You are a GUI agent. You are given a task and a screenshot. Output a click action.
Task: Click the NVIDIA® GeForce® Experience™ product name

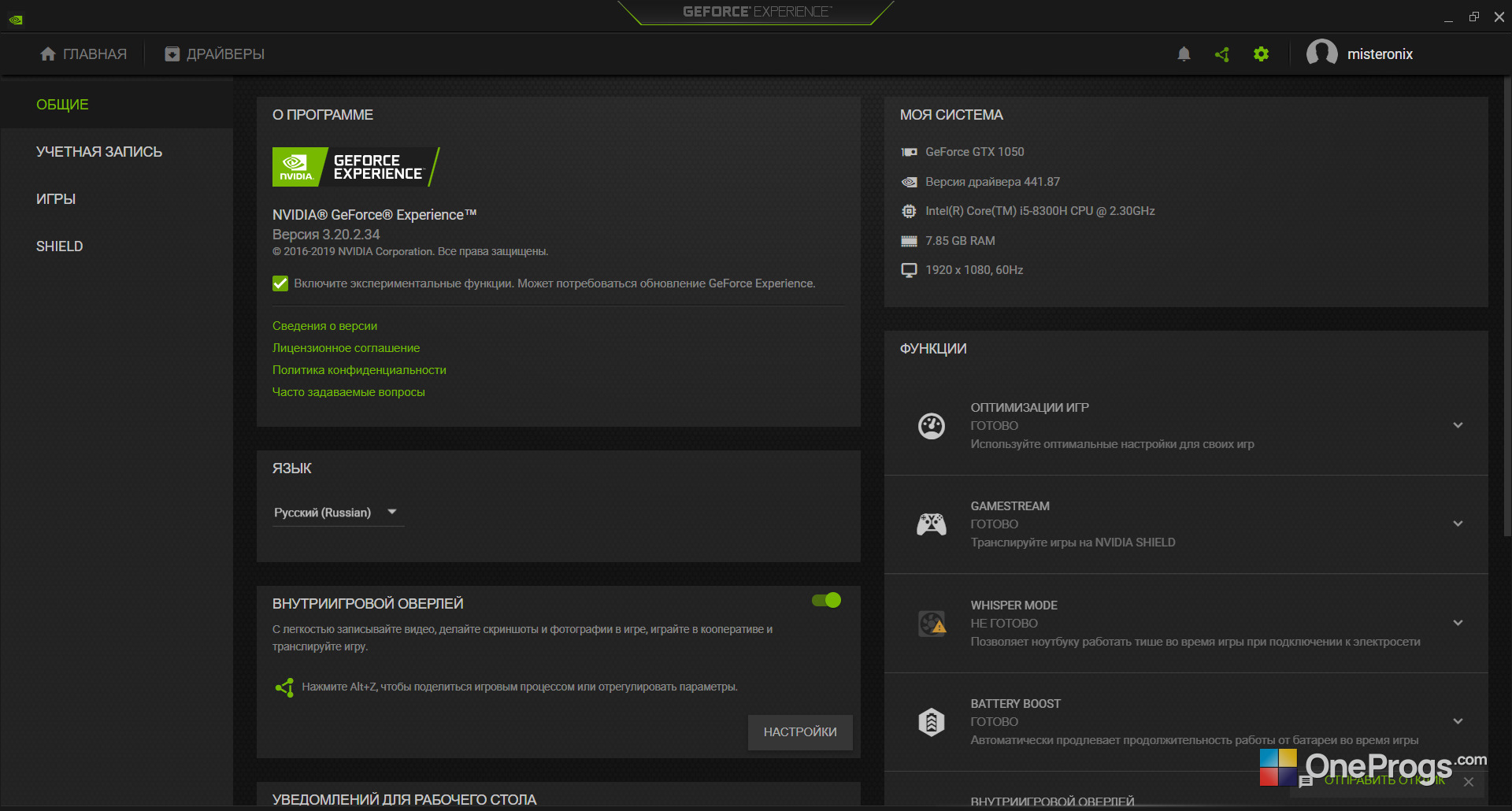coord(374,215)
